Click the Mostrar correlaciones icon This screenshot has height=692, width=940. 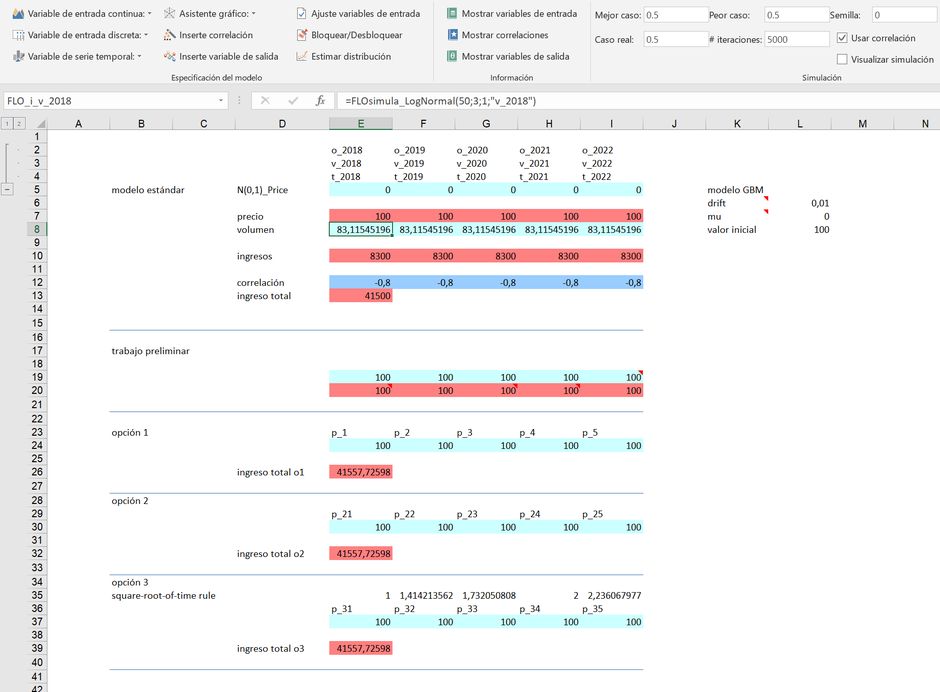[453, 35]
